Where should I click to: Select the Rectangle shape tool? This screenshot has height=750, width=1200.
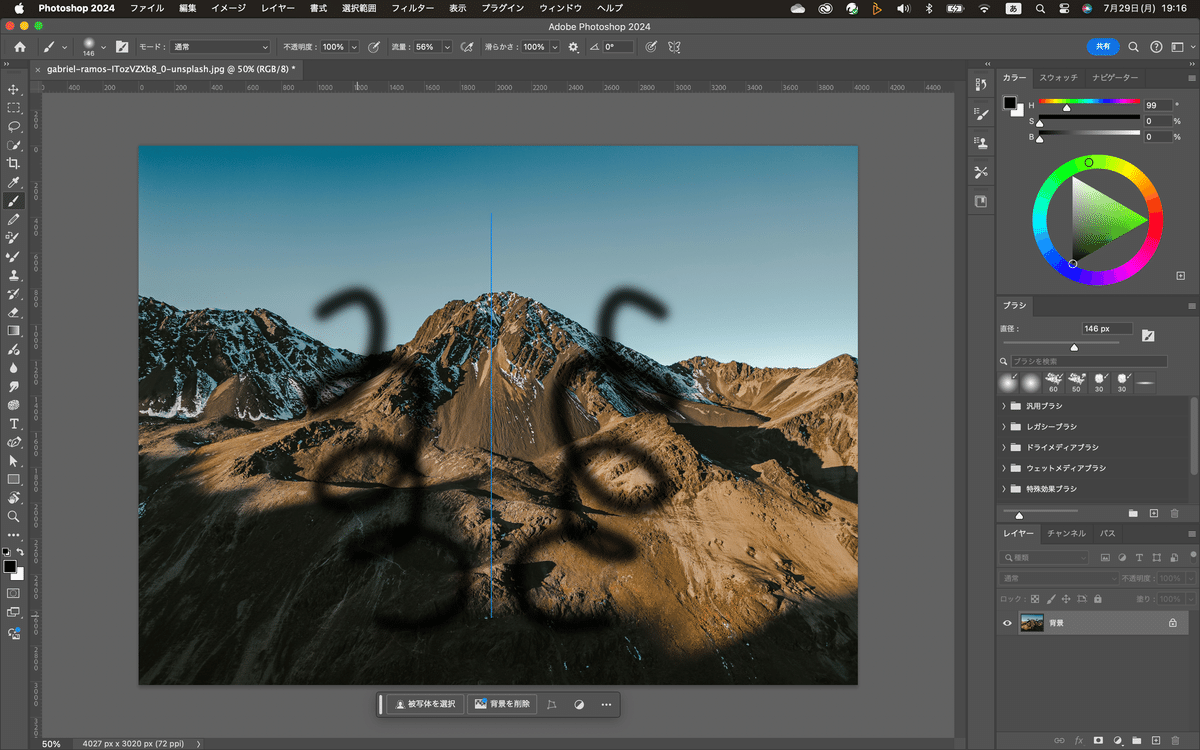(x=14, y=479)
